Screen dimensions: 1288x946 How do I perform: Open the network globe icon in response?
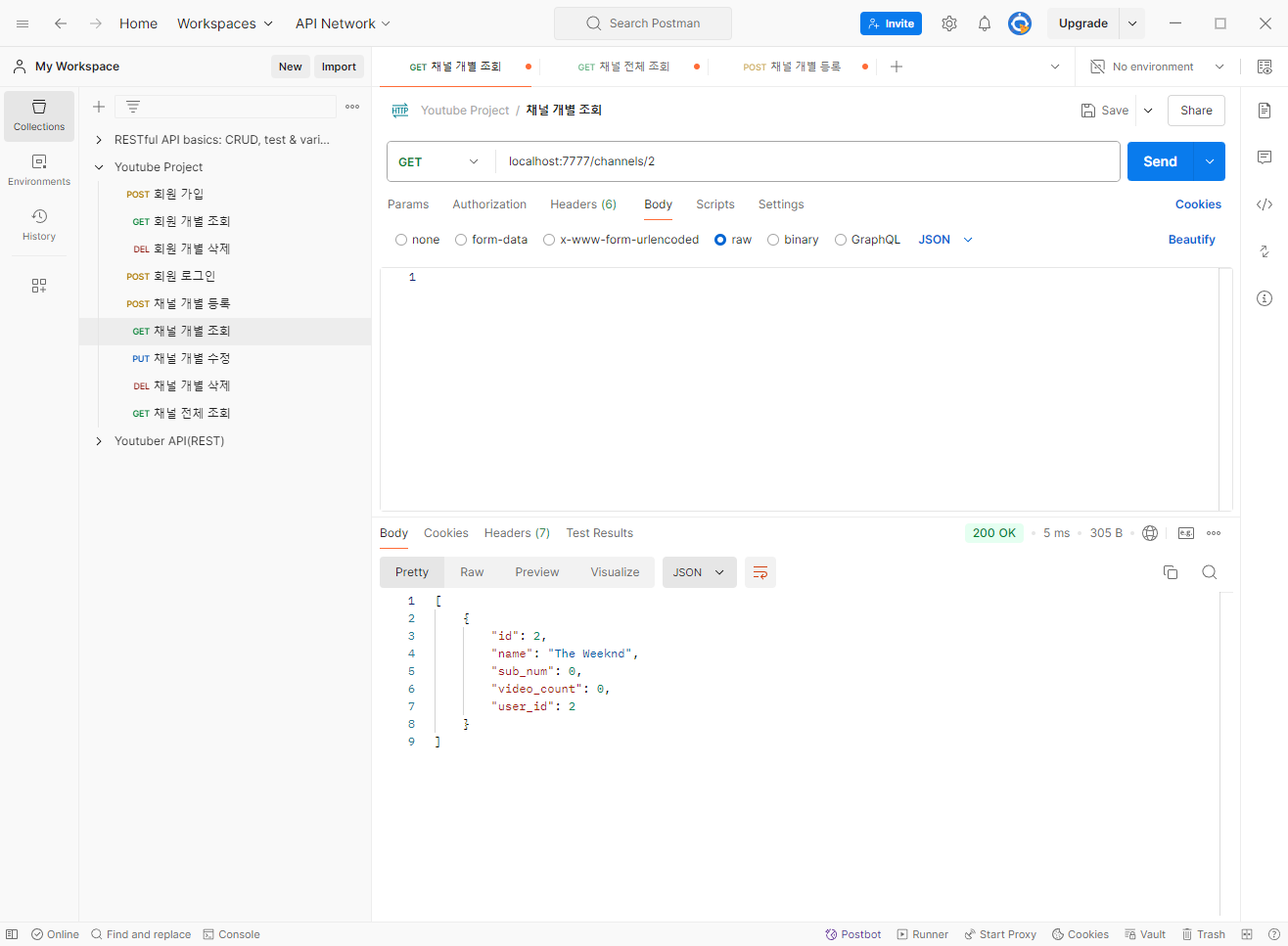[x=1150, y=533]
